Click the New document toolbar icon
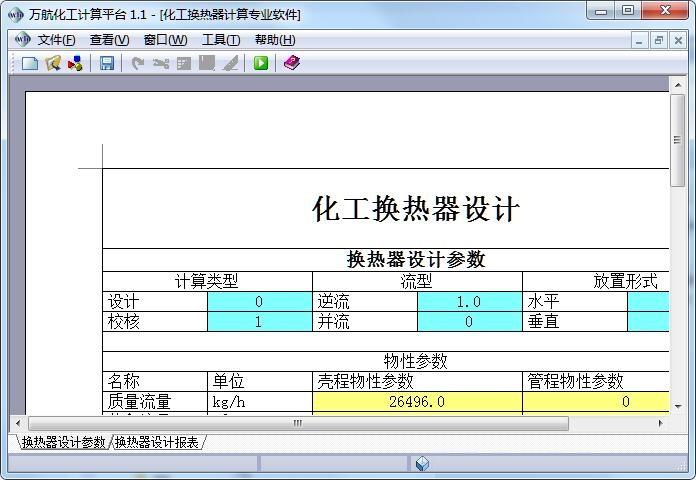The height and width of the screenshot is (480, 696). (x=30, y=63)
